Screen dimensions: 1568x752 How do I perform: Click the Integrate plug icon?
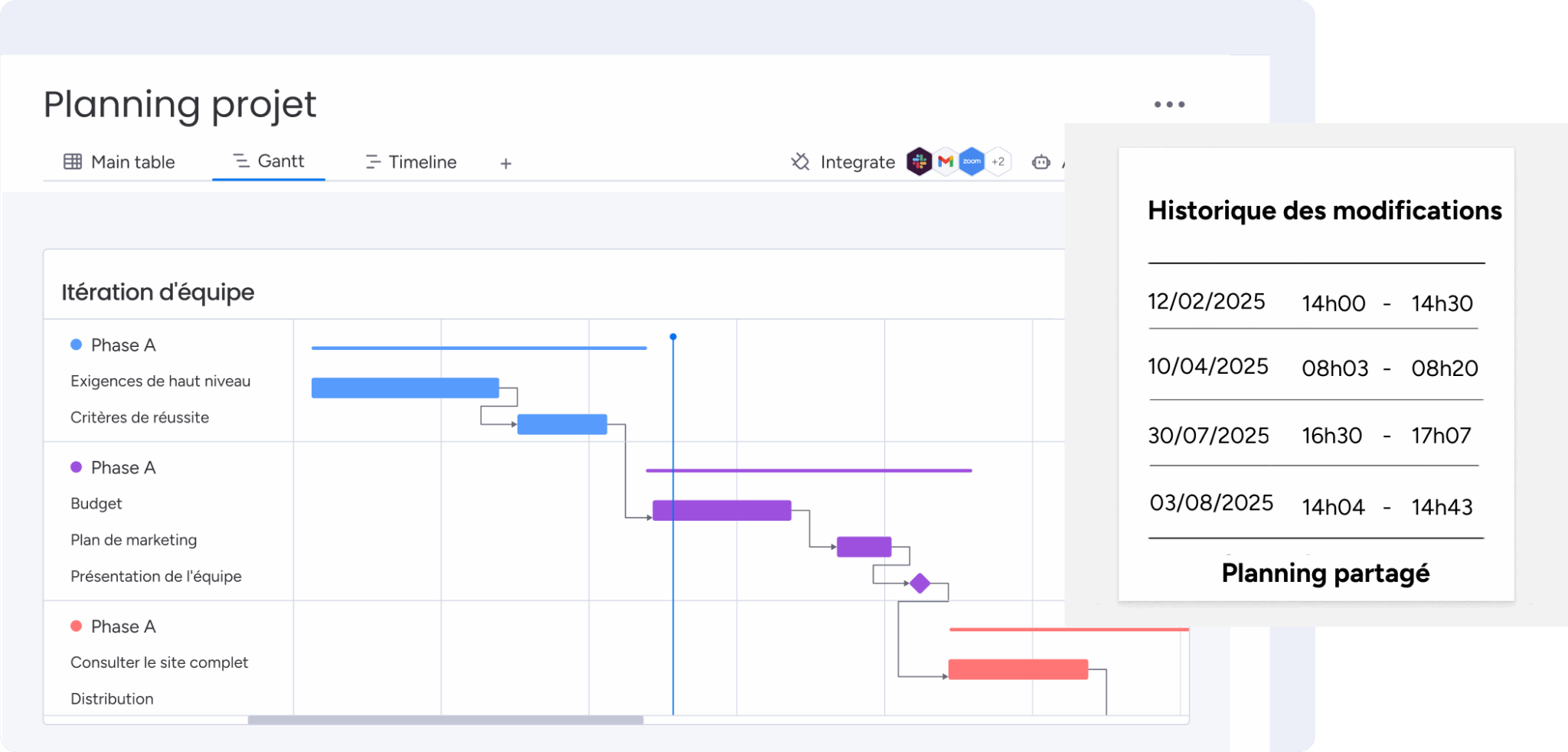pos(800,162)
